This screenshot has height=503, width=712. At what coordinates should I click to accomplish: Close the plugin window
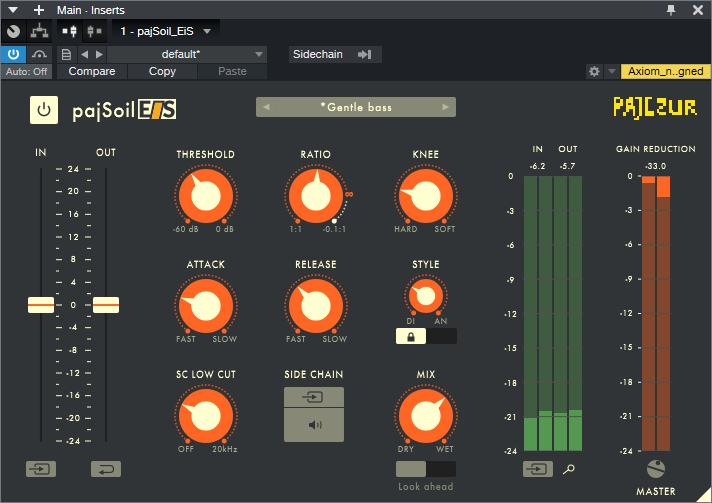tap(698, 10)
